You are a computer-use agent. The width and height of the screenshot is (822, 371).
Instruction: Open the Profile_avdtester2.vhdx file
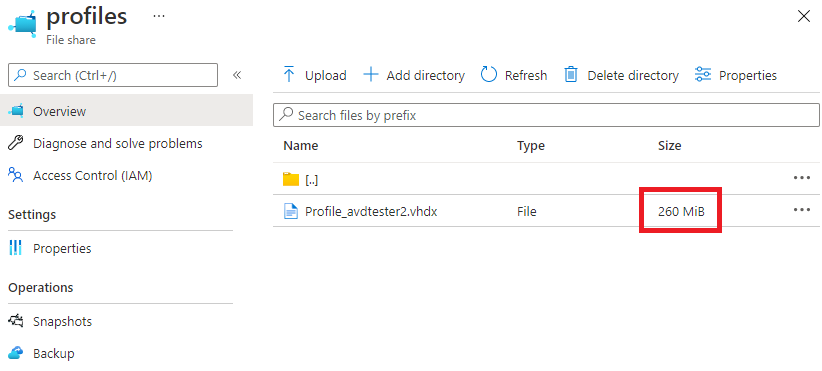coord(371,211)
